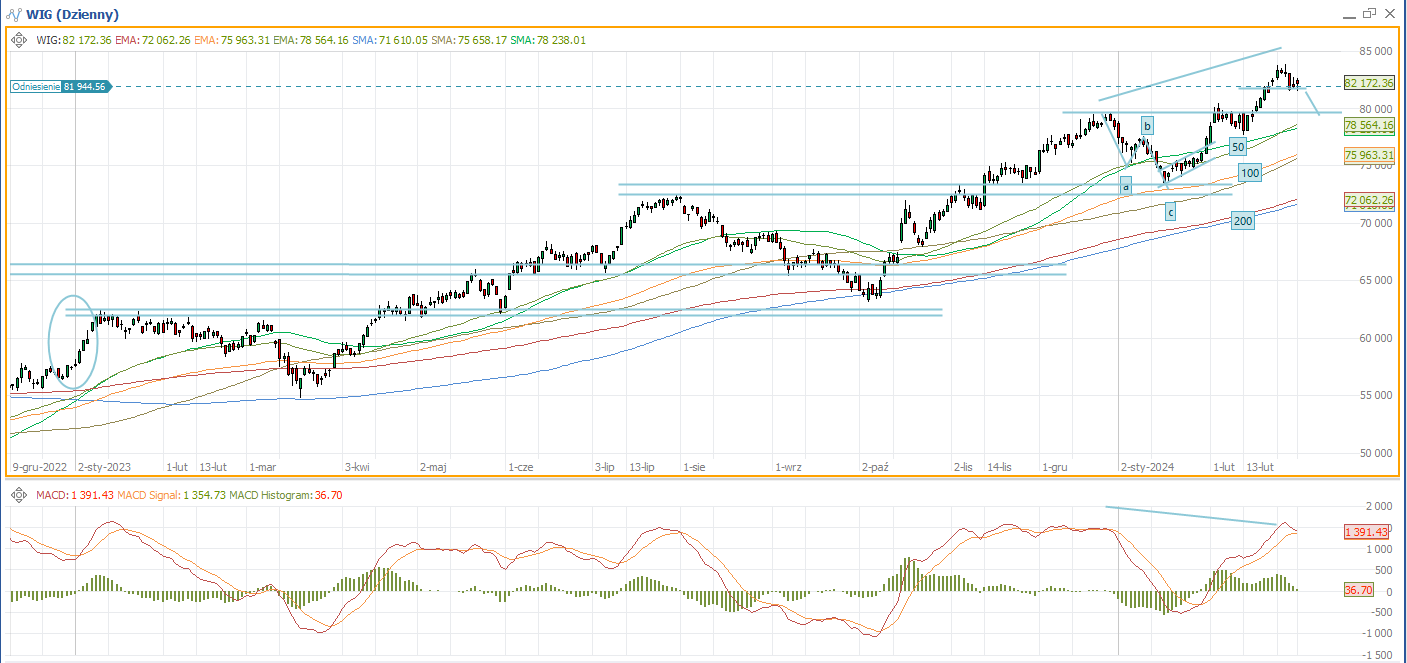Minimize the WIG chart window
The height and width of the screenshot is (663, 1407).
coord(1348,14)
